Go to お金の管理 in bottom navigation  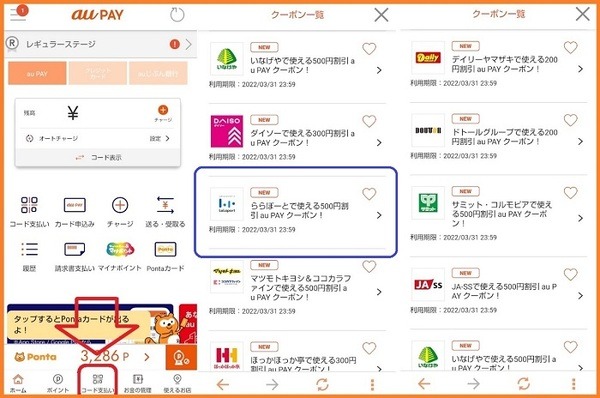(137, 383)
